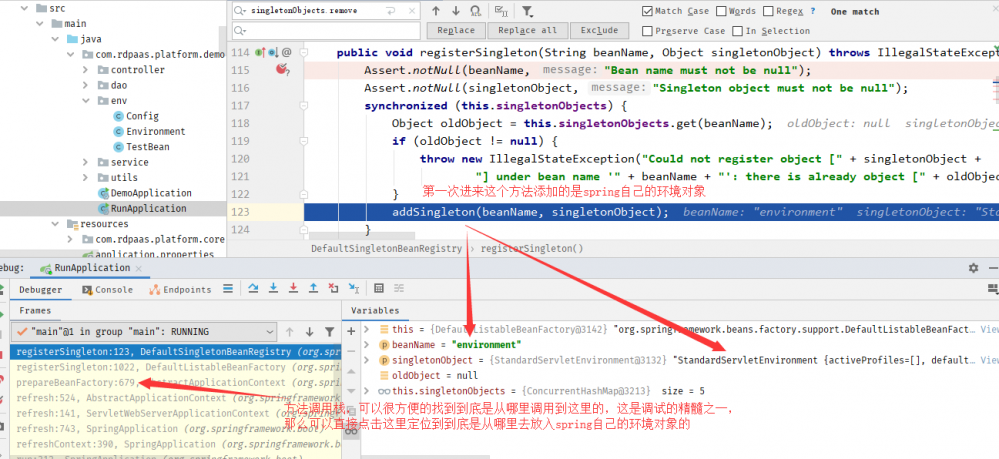Open the Regex help question mark
The width and height of the screenshot is (999, 459).
tap(813, 11)
